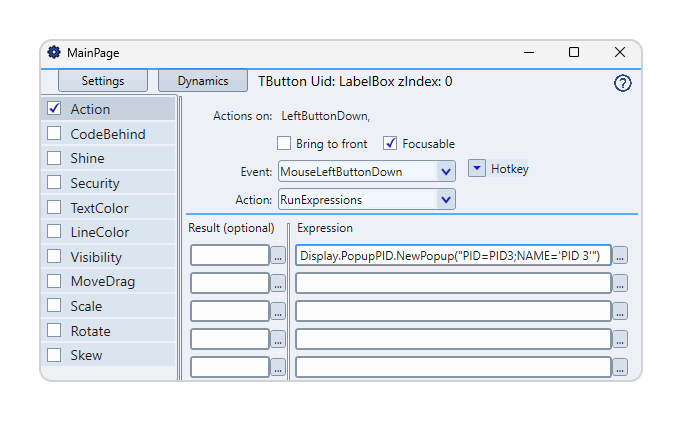Open ellipsis button for second expression row
The width and height of the screenshot is (682, 421).
pyautogui.click(x=620, y=284)
